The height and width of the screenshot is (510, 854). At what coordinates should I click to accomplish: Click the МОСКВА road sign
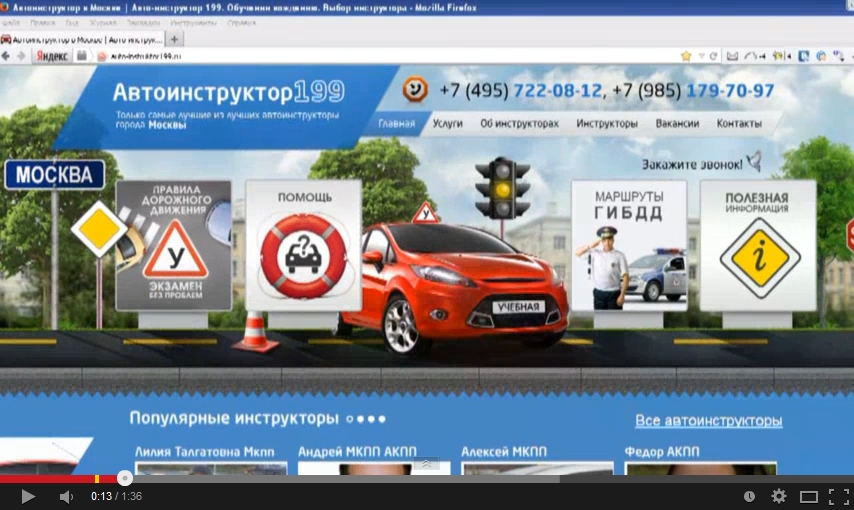(54, 175)
